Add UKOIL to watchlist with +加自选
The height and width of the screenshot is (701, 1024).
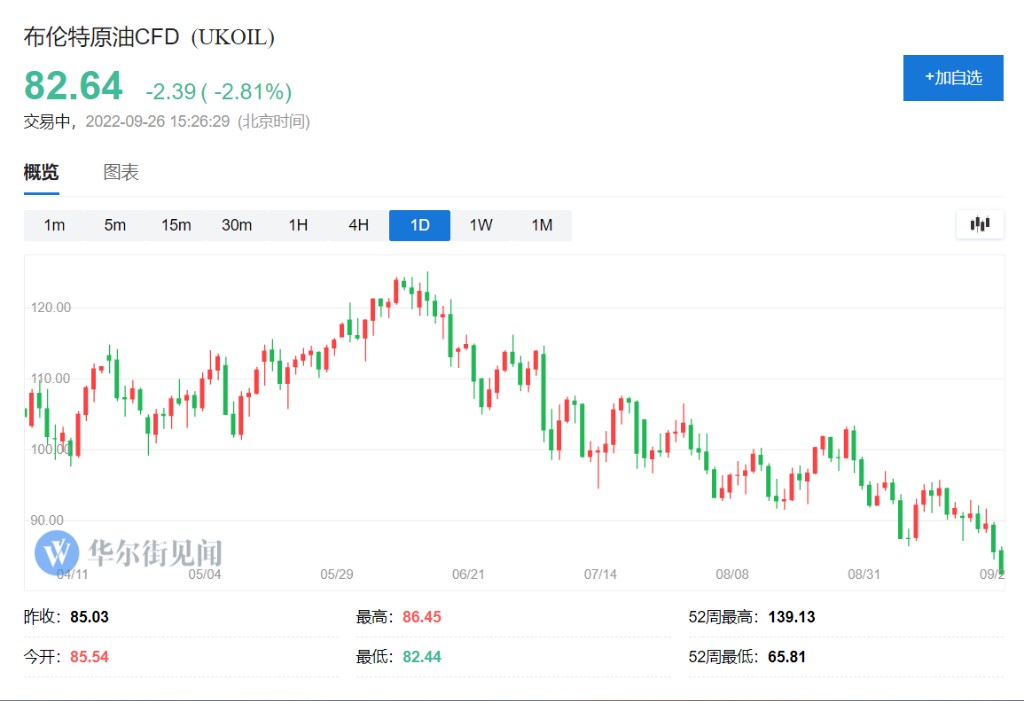tap(952, 78)
